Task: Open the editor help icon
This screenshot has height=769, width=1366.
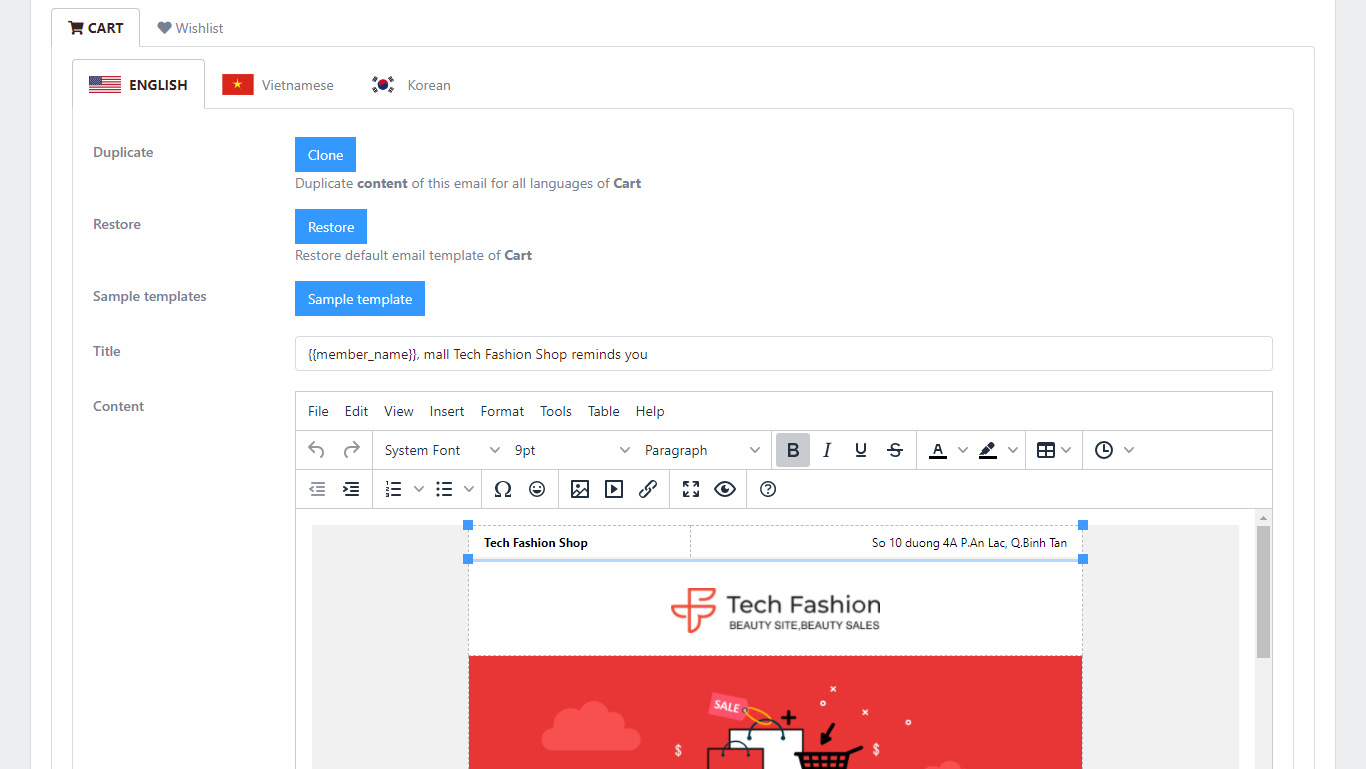Action: point(768,489)
